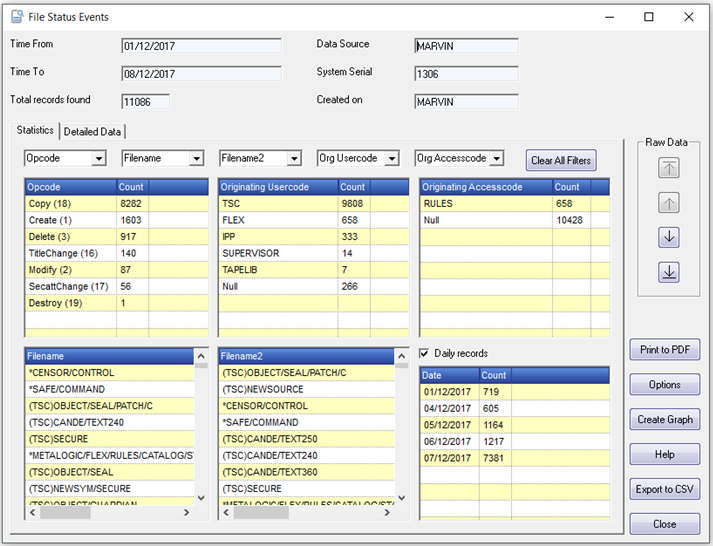This screenshot has width=713, height=546.
Task: Go to next raw data record
Action: 668,237
